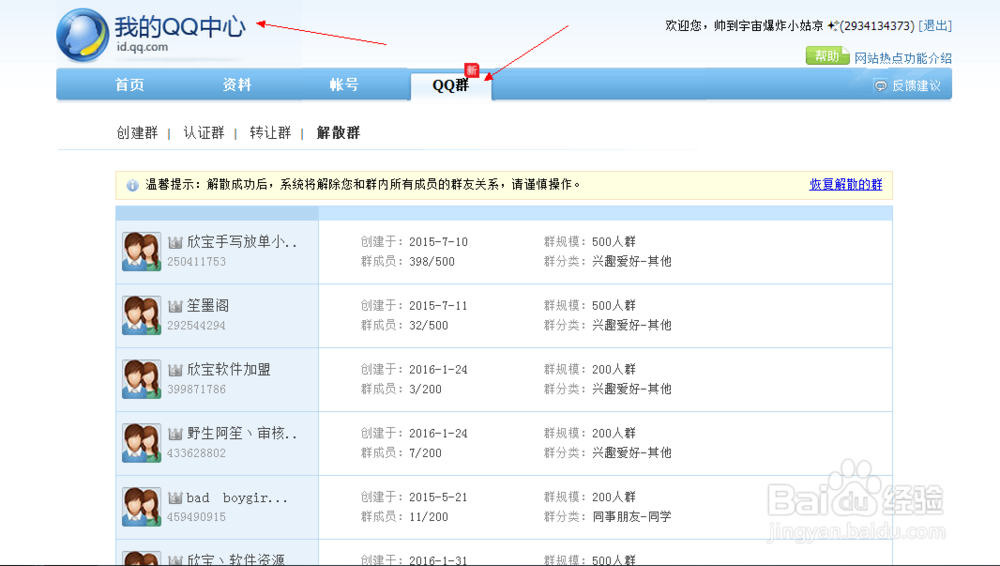This screenshot has width=1000, height=566.
Task: Click the 退出 logout link
Action: pos(935,26)
